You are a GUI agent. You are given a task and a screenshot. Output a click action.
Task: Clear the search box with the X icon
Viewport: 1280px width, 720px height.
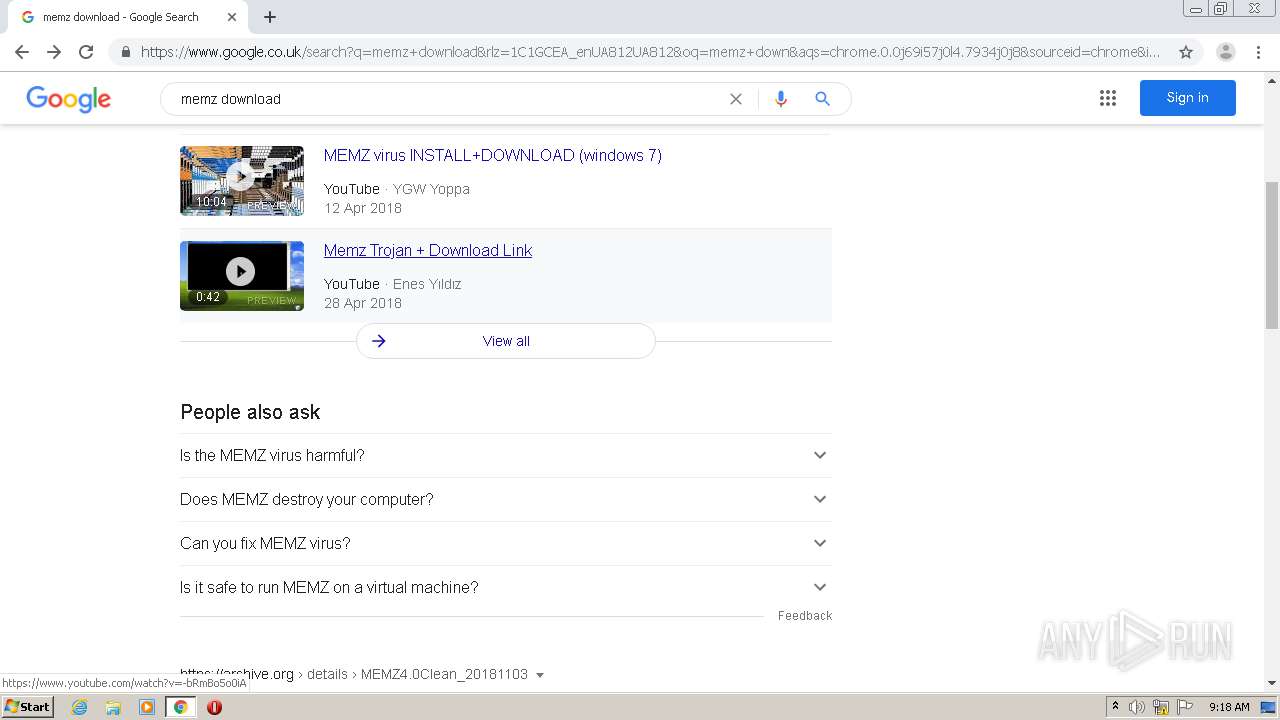(x=736, y=99)
